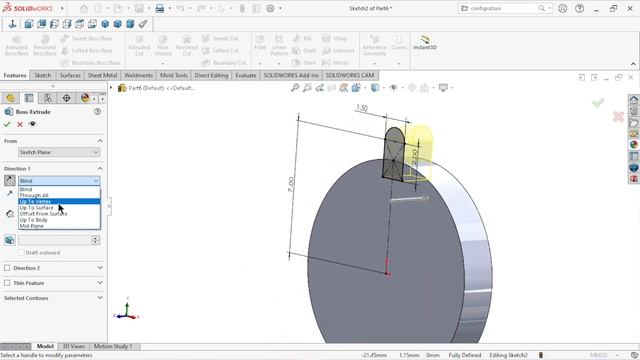Check the Draft outward checkbox

click(x=21, y=253)
